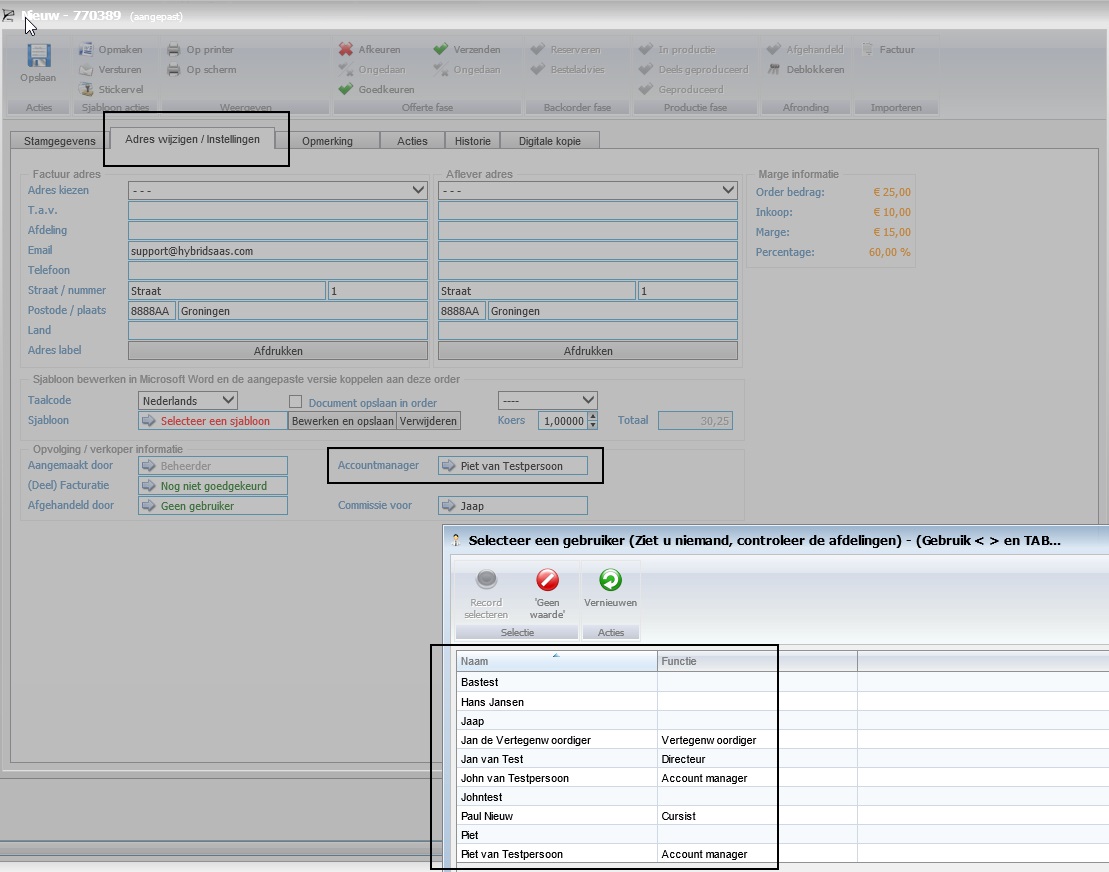The height and width of the screenshot is (872, 1109).
Task: Open the Taalcode Nederlands dropdown
Action: pyautogui.click(x=228, y=401)
